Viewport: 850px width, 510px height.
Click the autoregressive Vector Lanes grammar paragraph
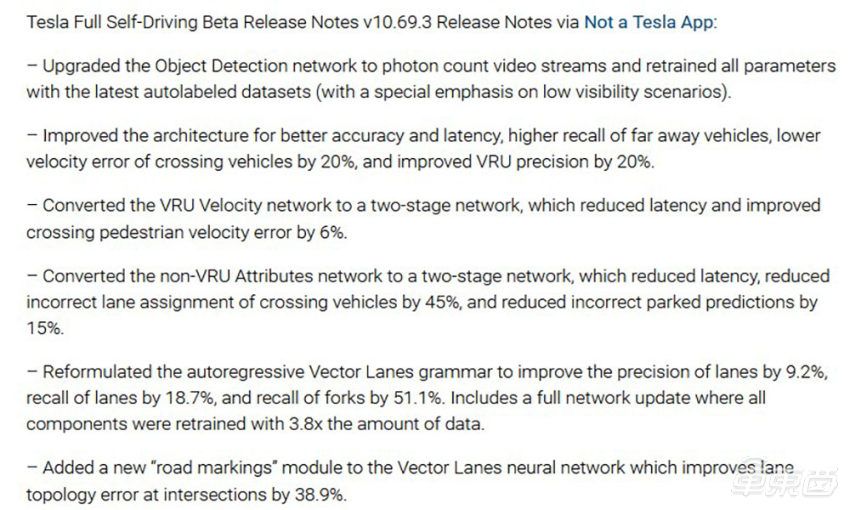pyautogui.click(x=427, y=398)
